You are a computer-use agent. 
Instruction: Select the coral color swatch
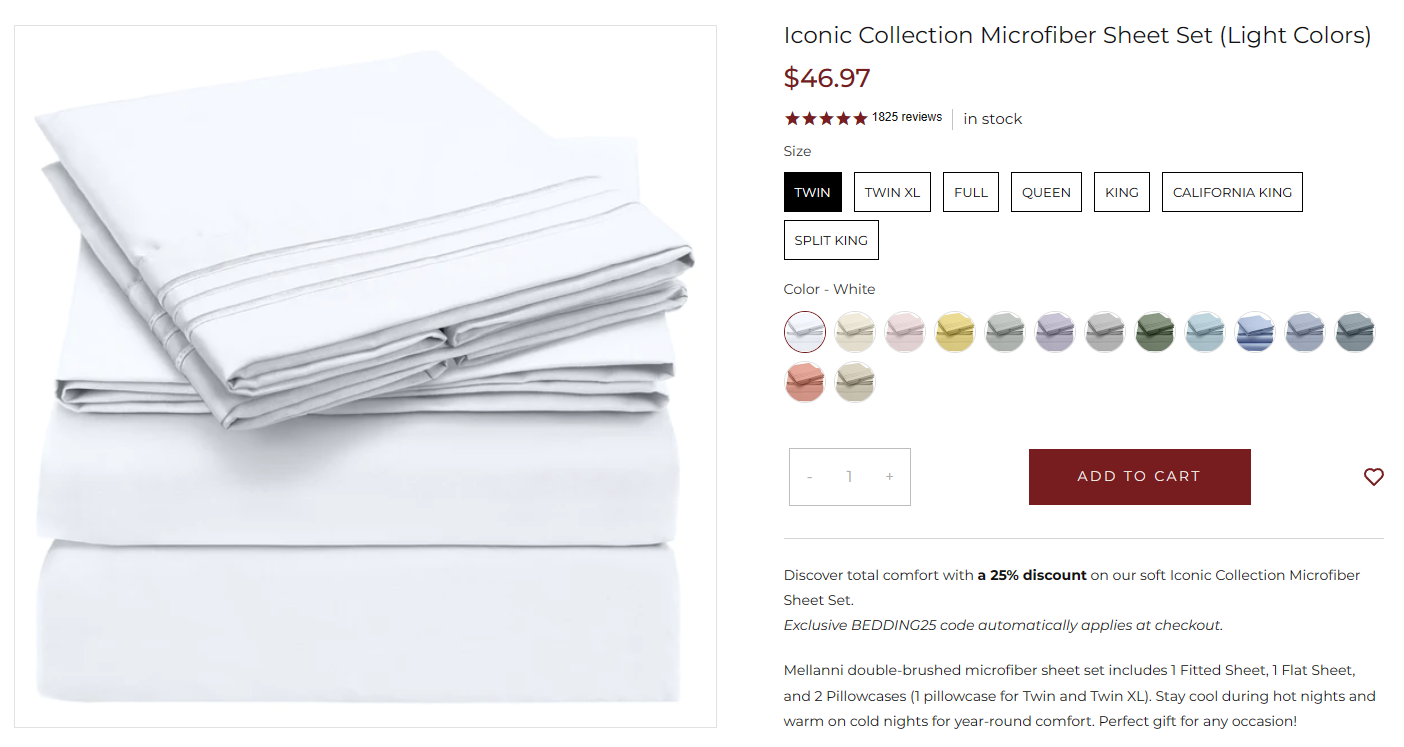[805, 382]
